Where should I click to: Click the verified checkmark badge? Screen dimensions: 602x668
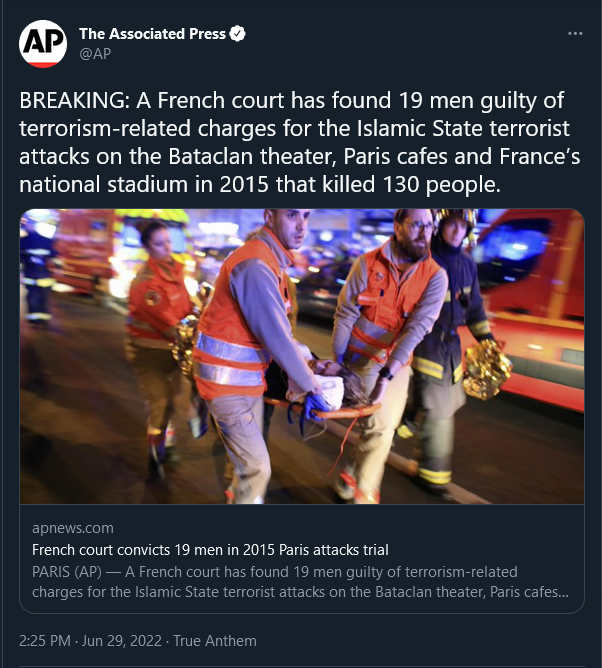point(237,34)
